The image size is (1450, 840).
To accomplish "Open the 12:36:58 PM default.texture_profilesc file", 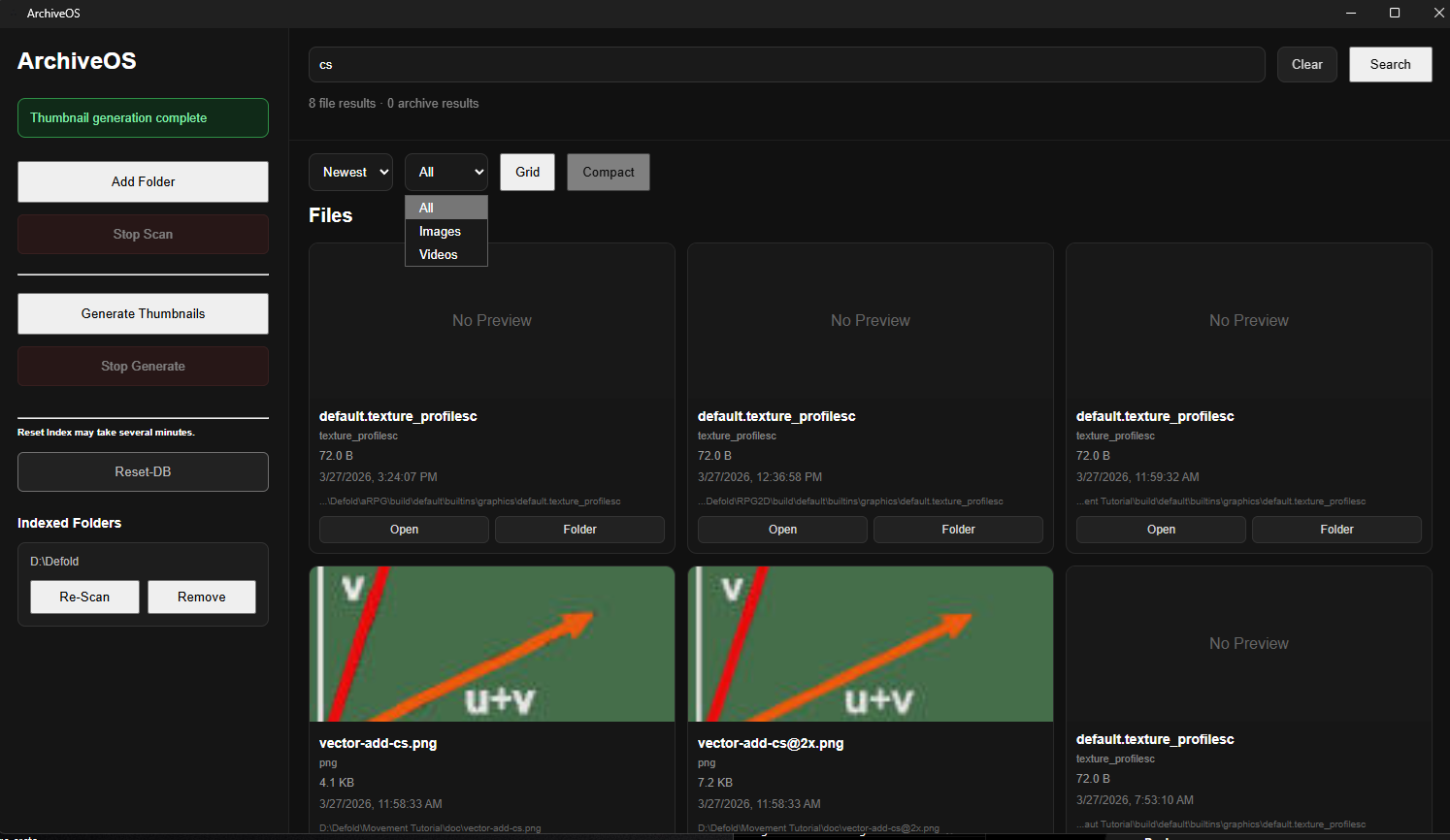I will [x=782, y=530].
